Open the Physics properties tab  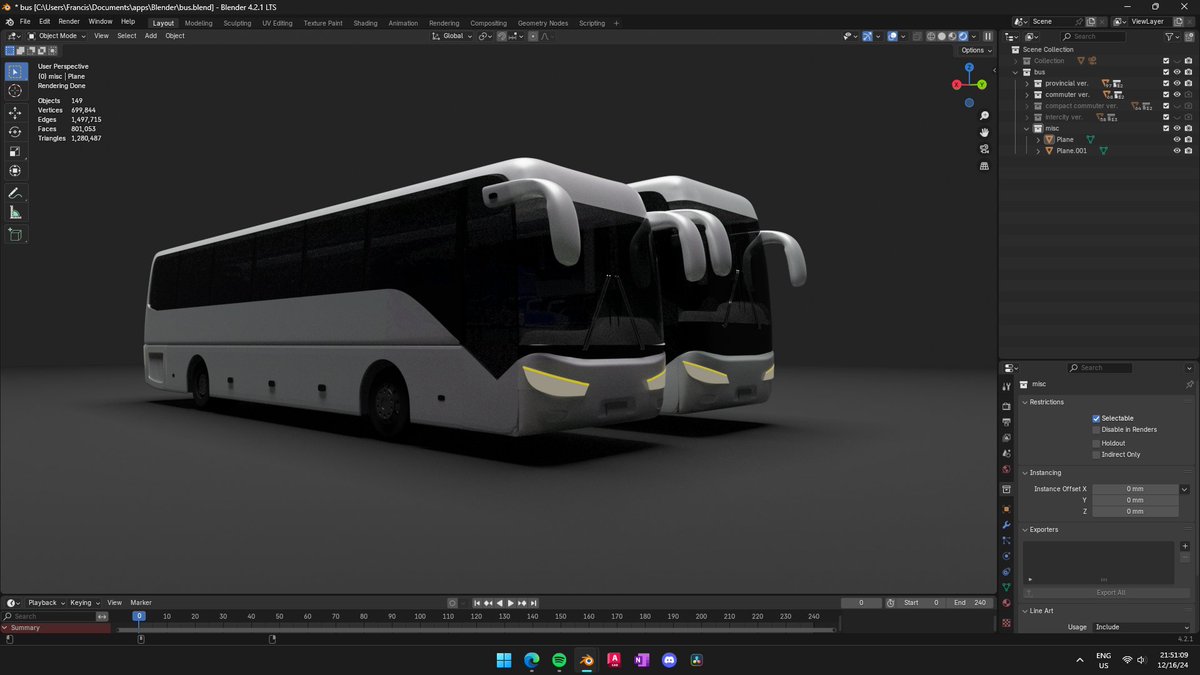click(x=1006, y=556)
